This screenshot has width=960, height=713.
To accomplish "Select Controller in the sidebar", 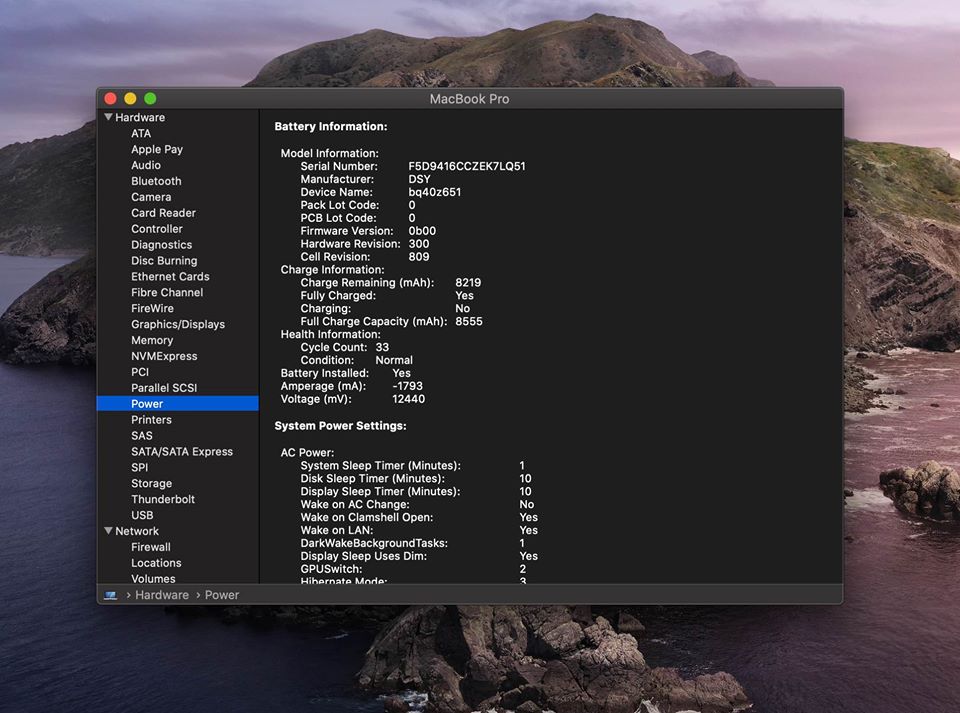I will 157,229.
